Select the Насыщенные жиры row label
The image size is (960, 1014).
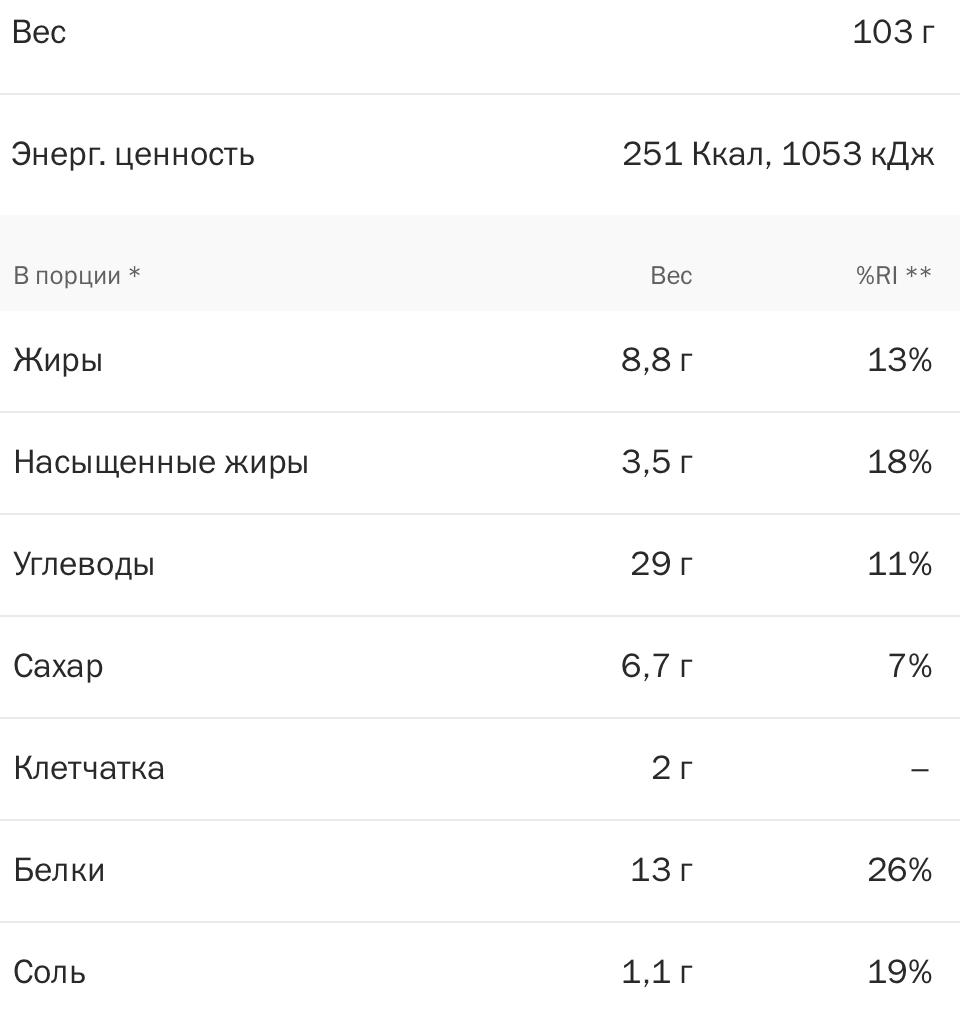tap(161, 463)
